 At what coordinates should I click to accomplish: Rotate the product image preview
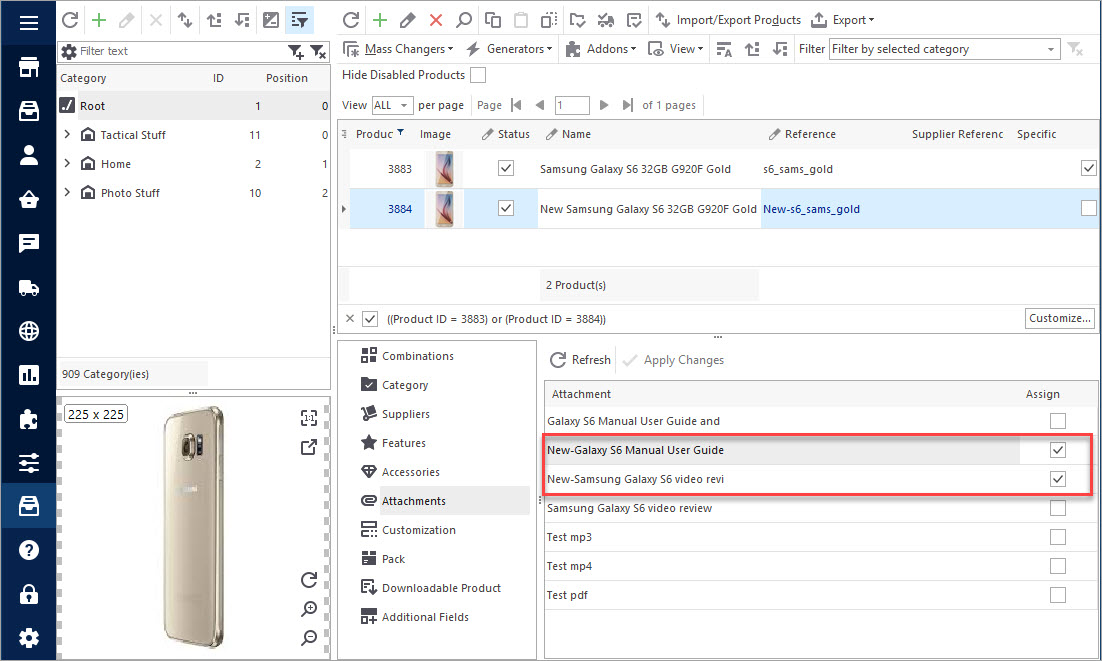point(309,580)
